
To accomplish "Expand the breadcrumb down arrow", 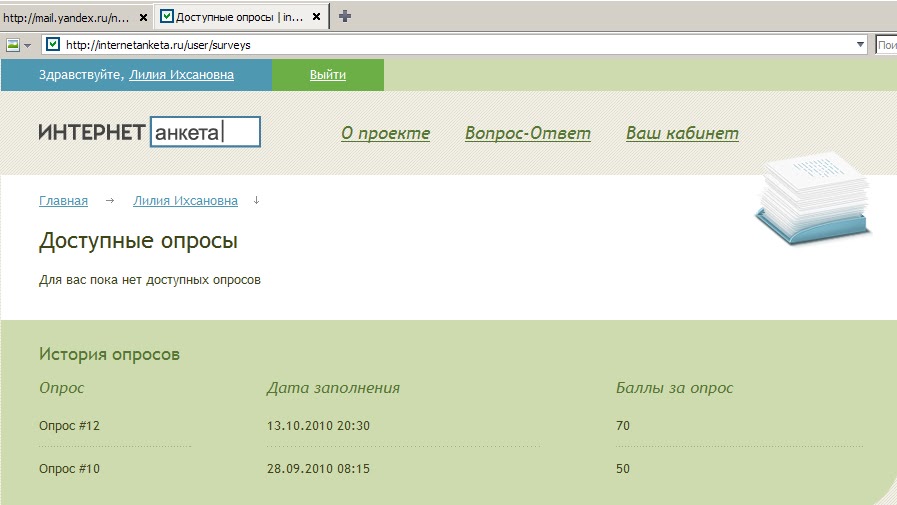I will 256,200.
